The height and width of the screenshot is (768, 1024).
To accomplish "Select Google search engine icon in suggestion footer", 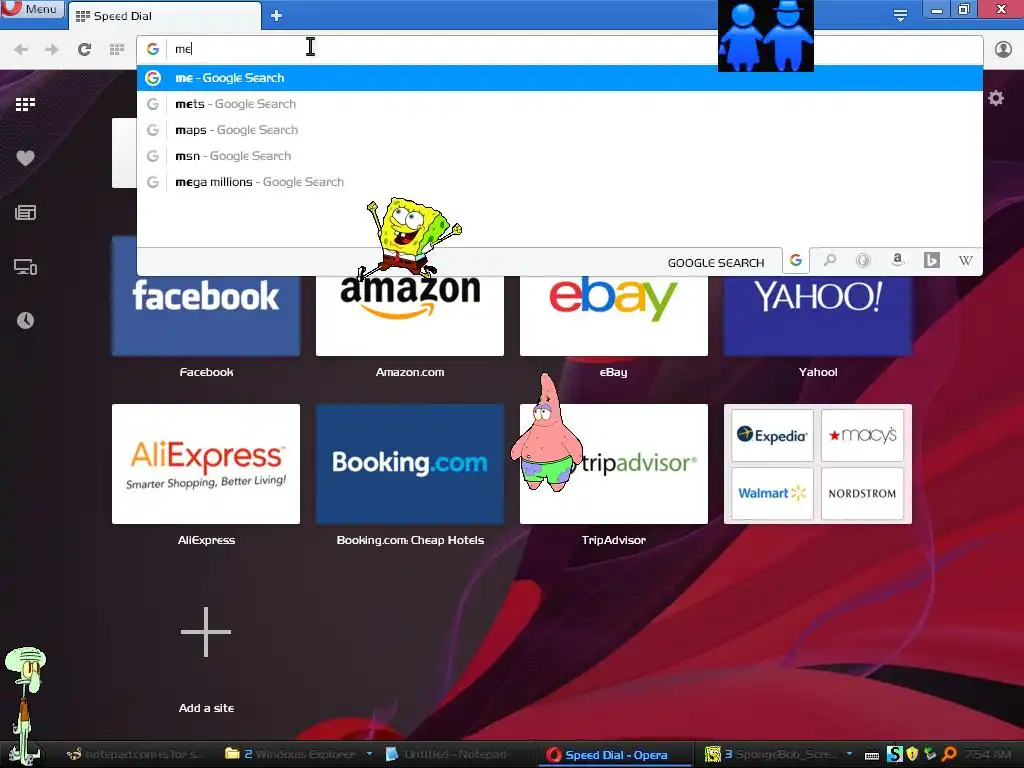I will tap(795, 261).
